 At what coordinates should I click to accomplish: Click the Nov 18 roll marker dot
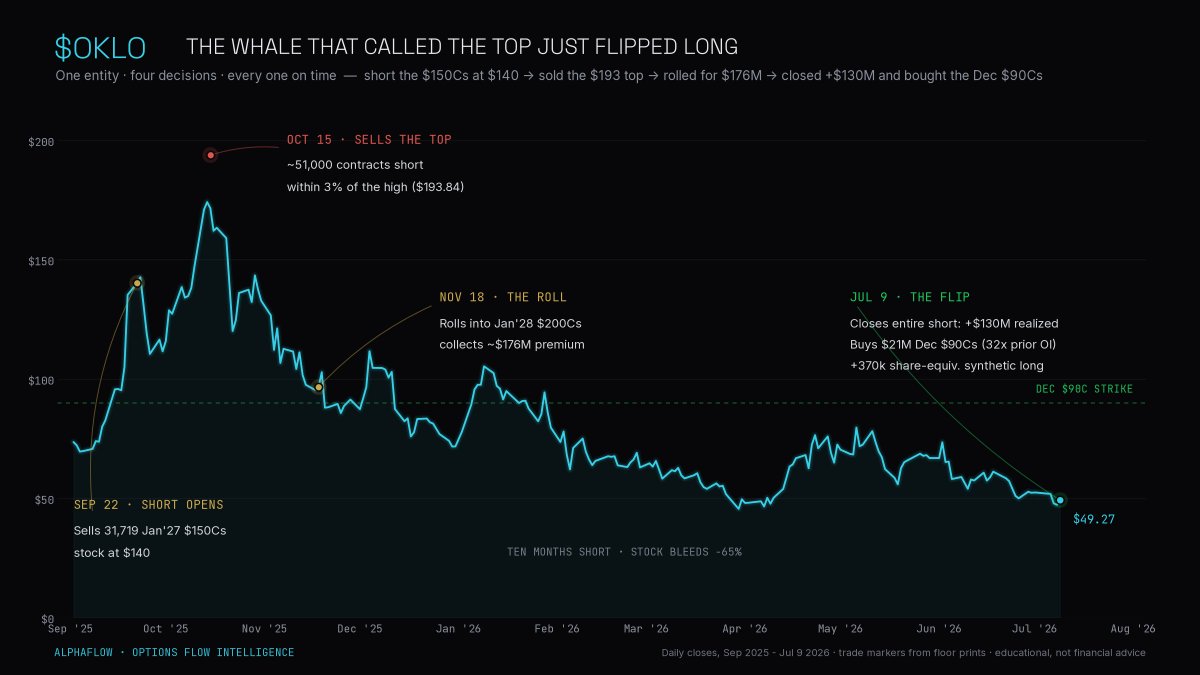coord(318,387)
